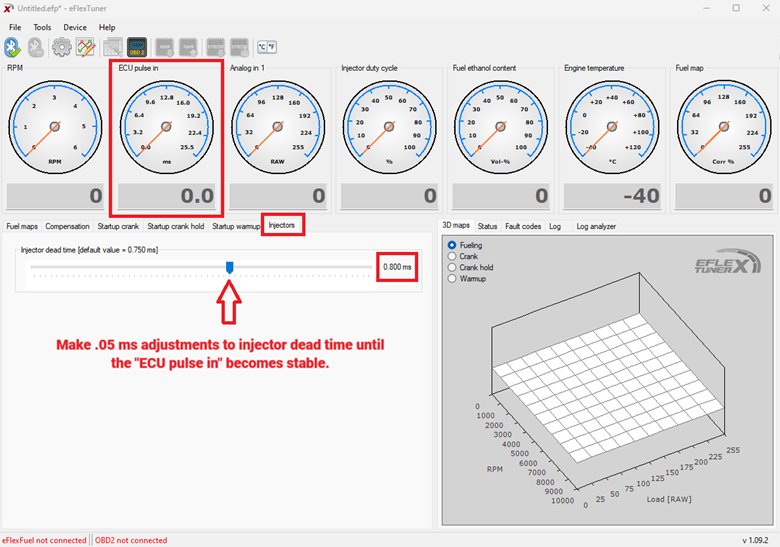Click the Injector duty cycle gauge

[x=389, y=127]
